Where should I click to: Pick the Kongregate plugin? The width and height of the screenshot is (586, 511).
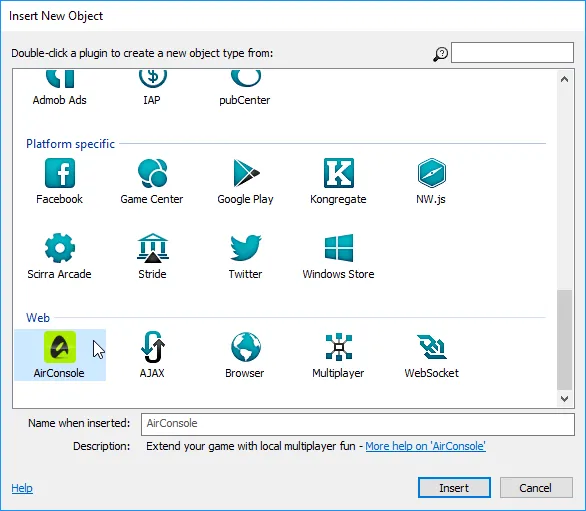point(338,182)
